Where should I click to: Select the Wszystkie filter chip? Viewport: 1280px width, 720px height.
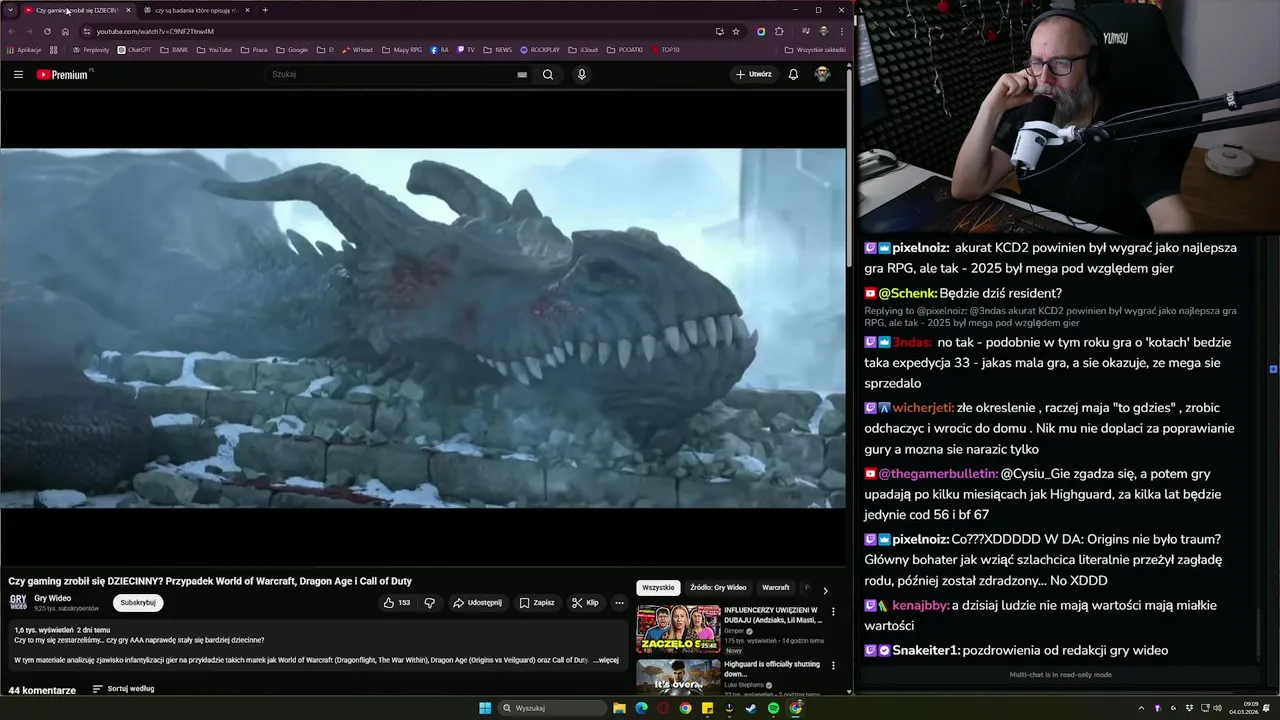658,588
